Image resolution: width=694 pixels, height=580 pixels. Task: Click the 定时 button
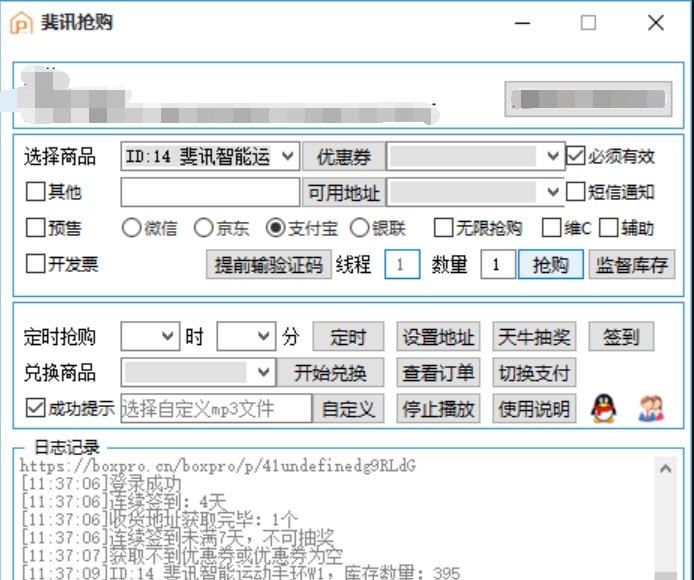[348, 337]
